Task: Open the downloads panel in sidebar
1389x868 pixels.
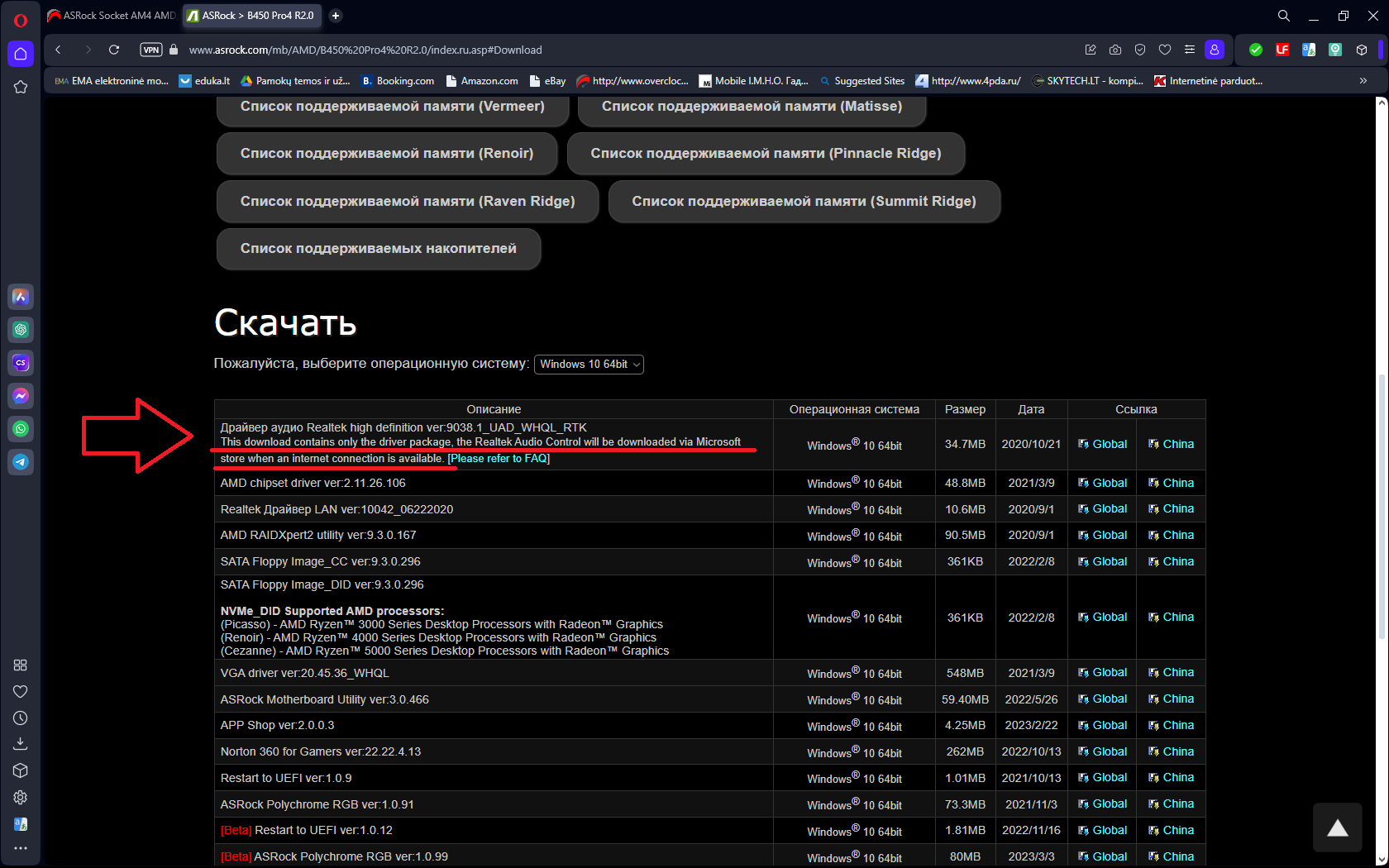Action: click(x=21, y=744)
